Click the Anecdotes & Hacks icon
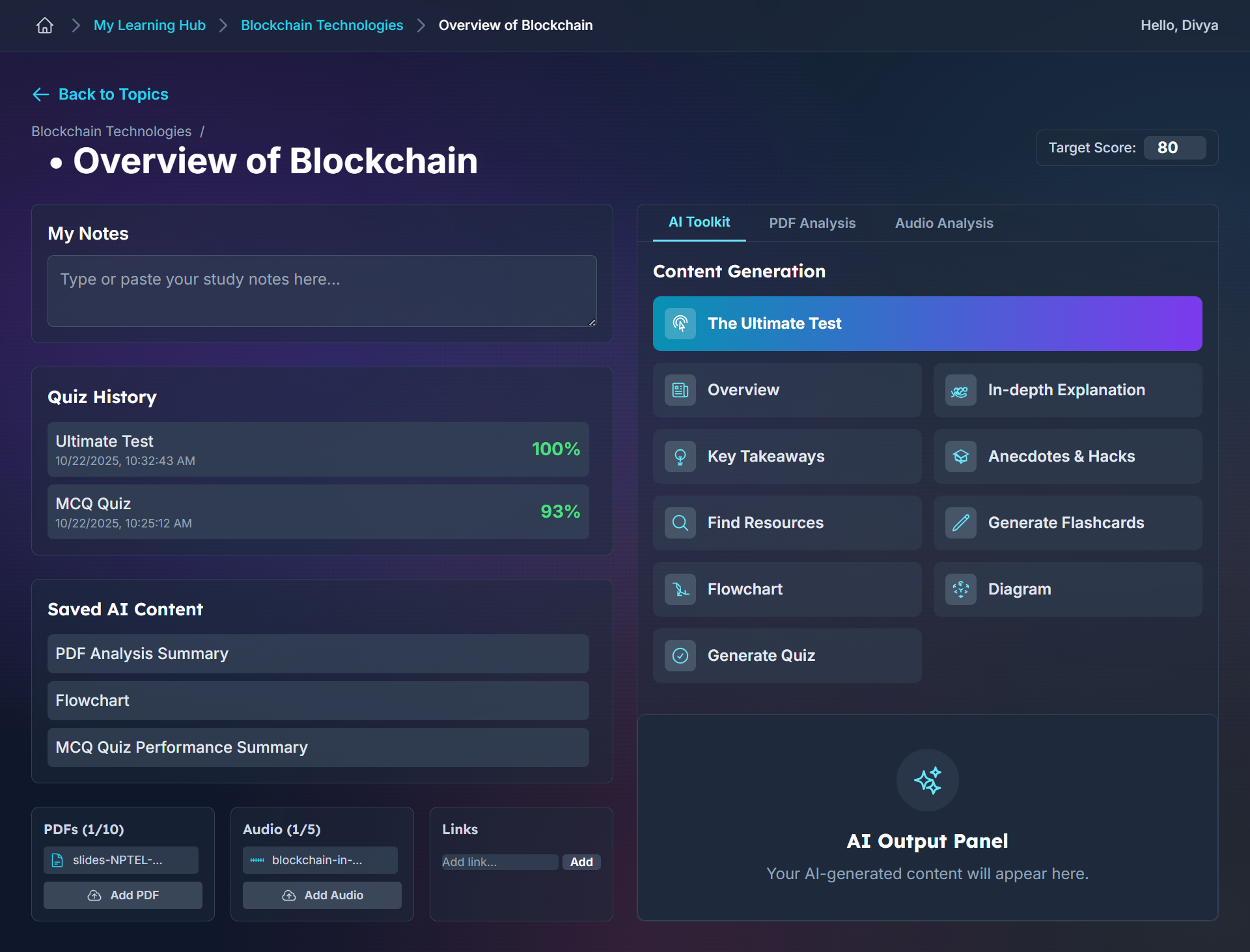 960,456
